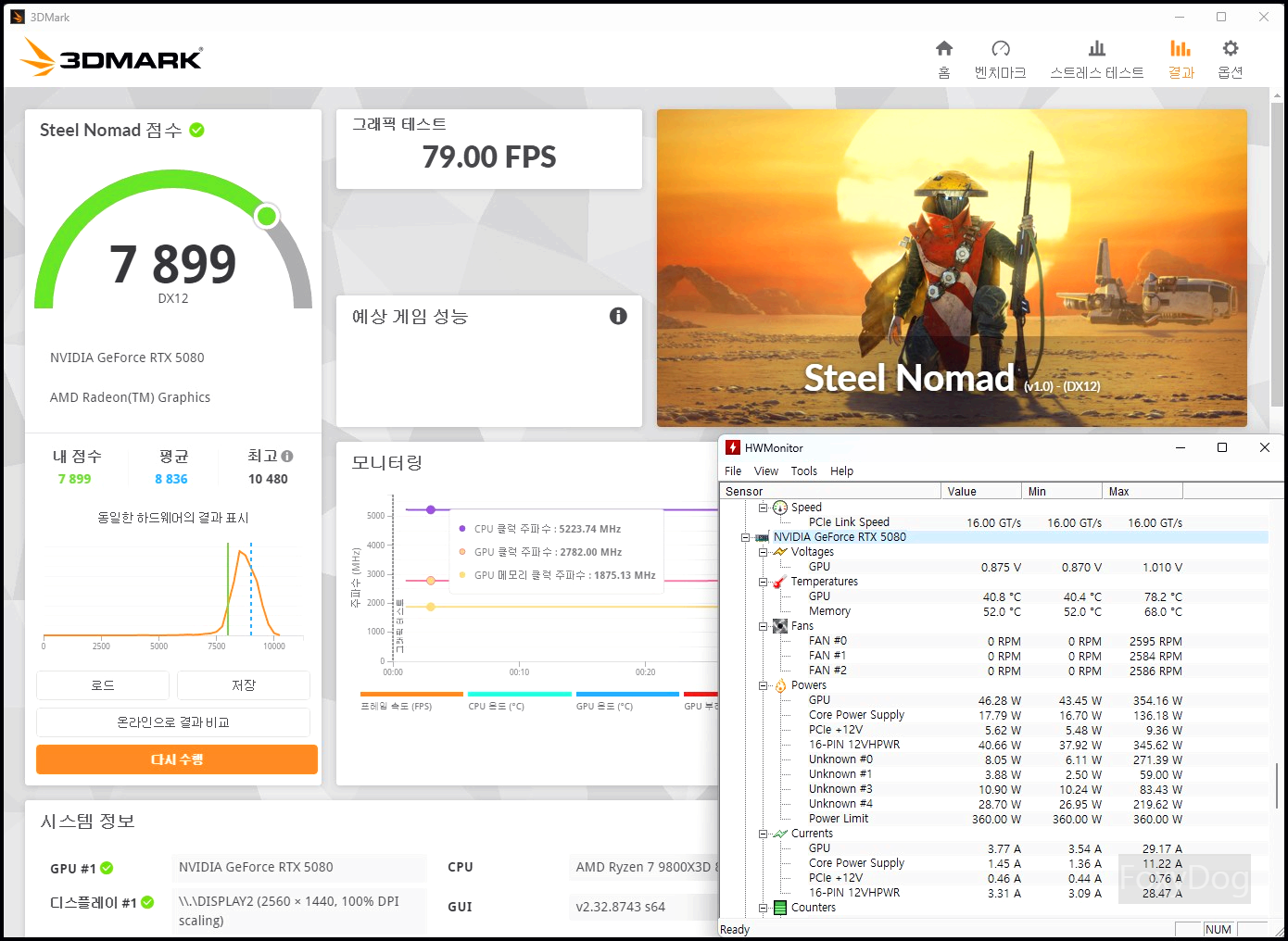Click the Voltages icon in HWMonitor tree
Screen dimensions: 1288x941
tap(780, 552)
